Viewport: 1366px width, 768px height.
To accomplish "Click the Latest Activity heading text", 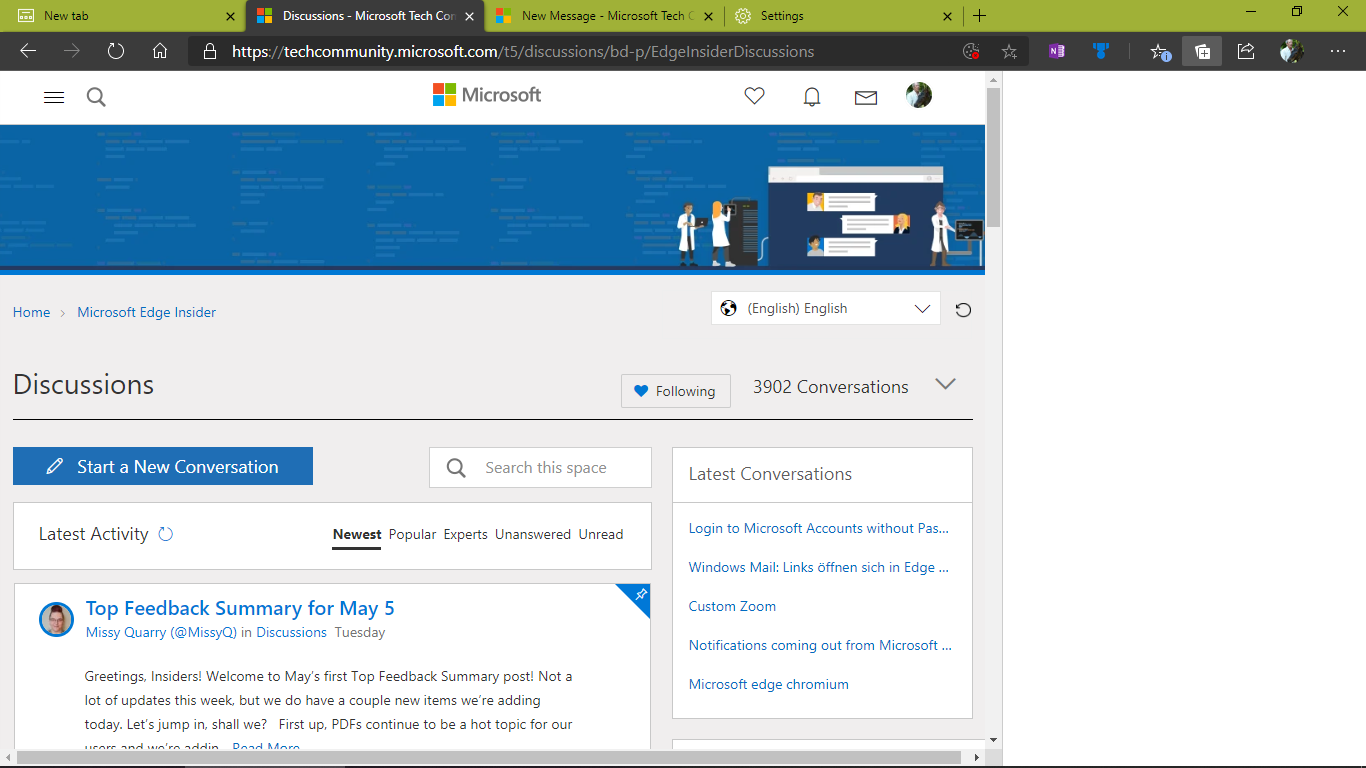I will (93, 534).
